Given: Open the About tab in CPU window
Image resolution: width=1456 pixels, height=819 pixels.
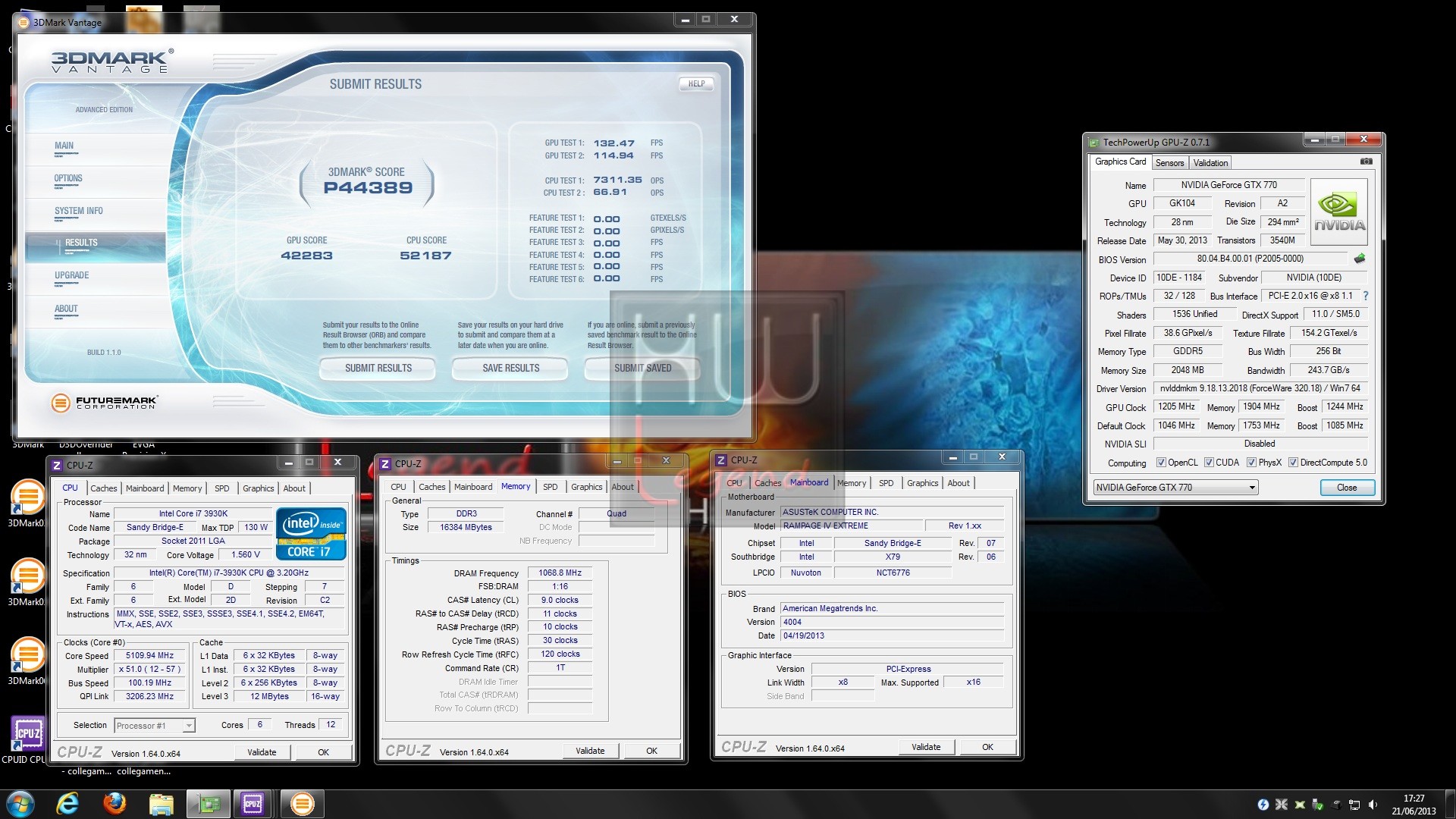Looking at the screenshot, I should pos(294,488).
